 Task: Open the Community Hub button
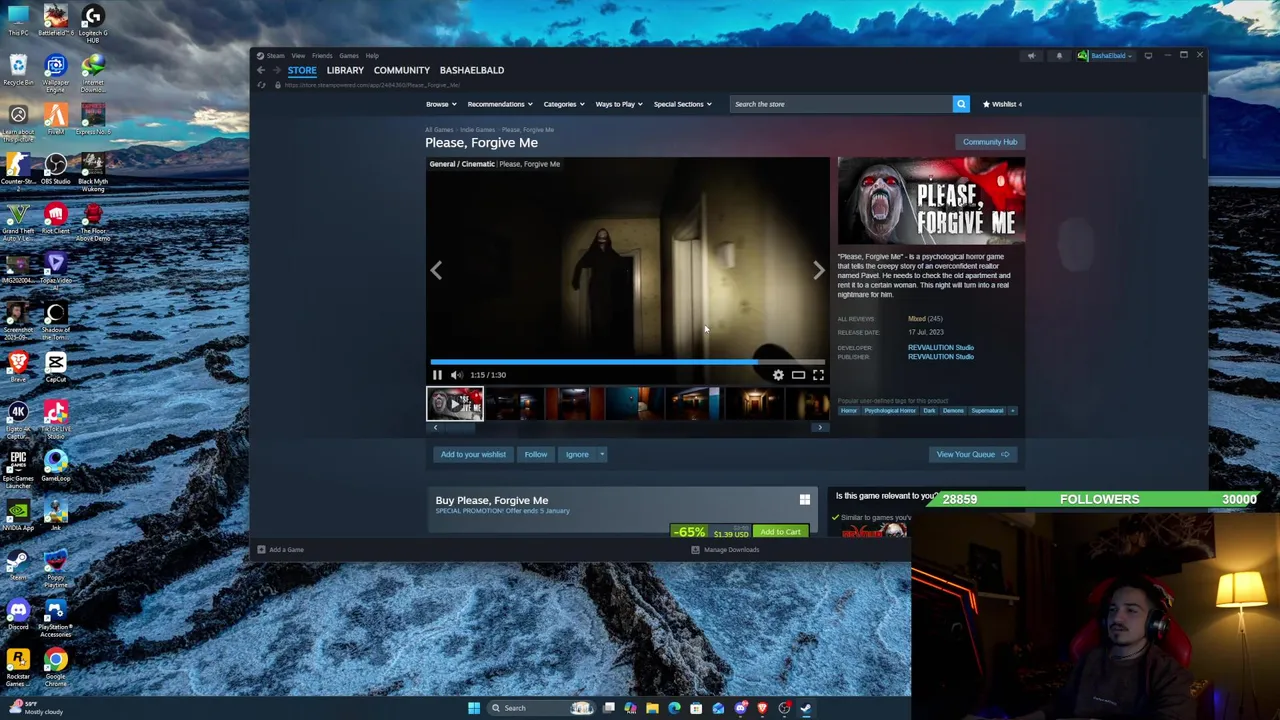tap(990, 142)
